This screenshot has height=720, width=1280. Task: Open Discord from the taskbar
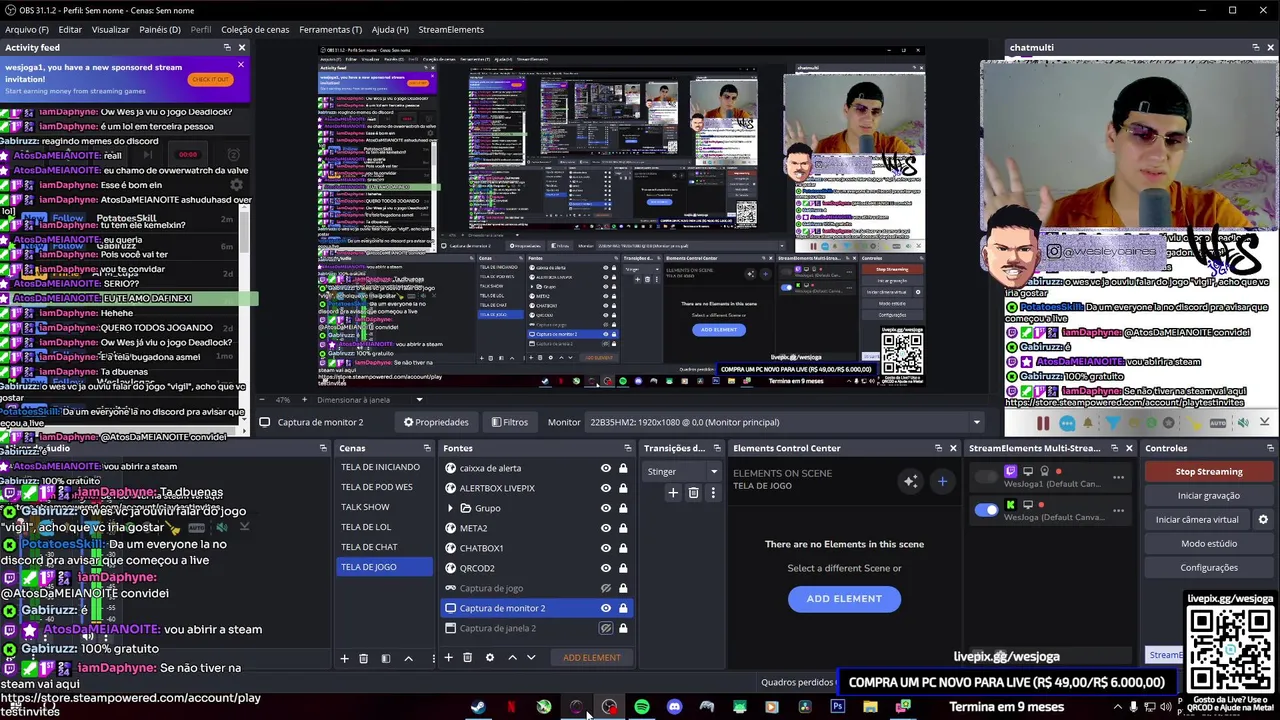coord(674,707)
